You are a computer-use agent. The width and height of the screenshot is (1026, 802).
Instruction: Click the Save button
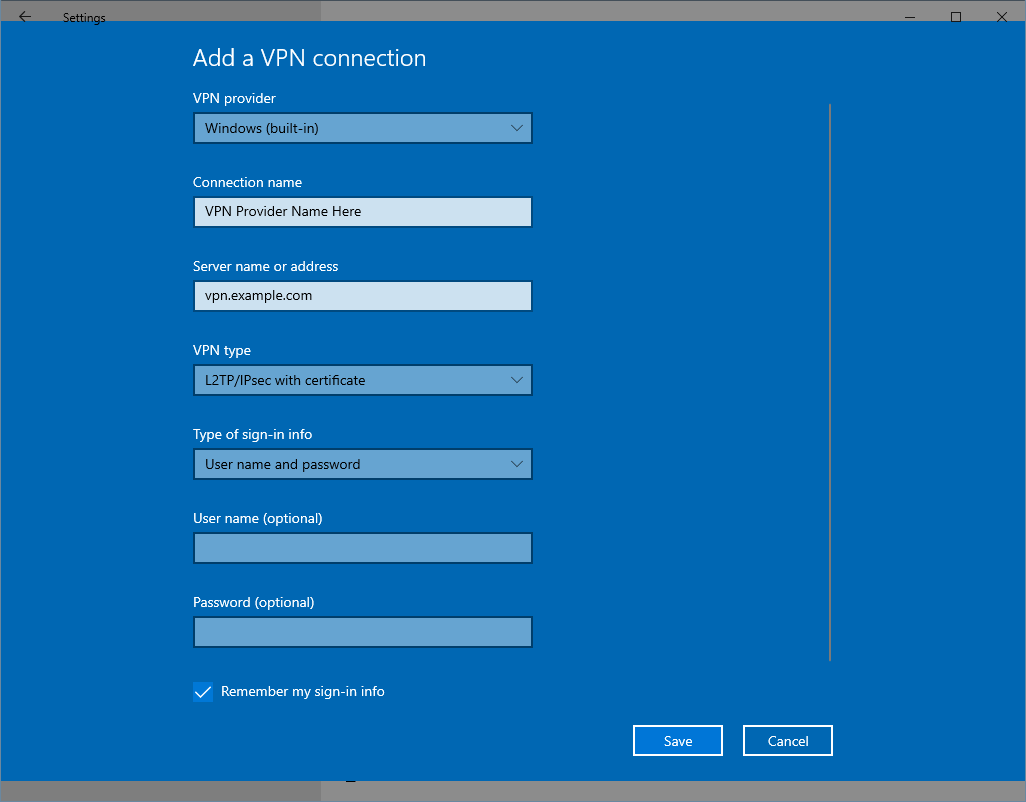677,740
